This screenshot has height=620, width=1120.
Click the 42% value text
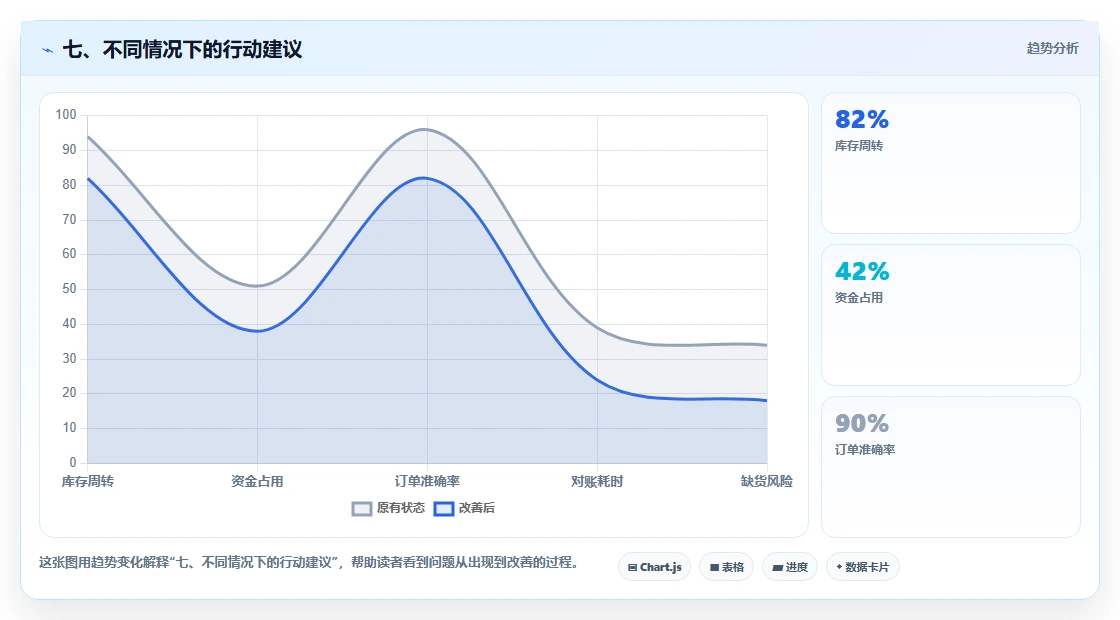(x=861, y=271)
